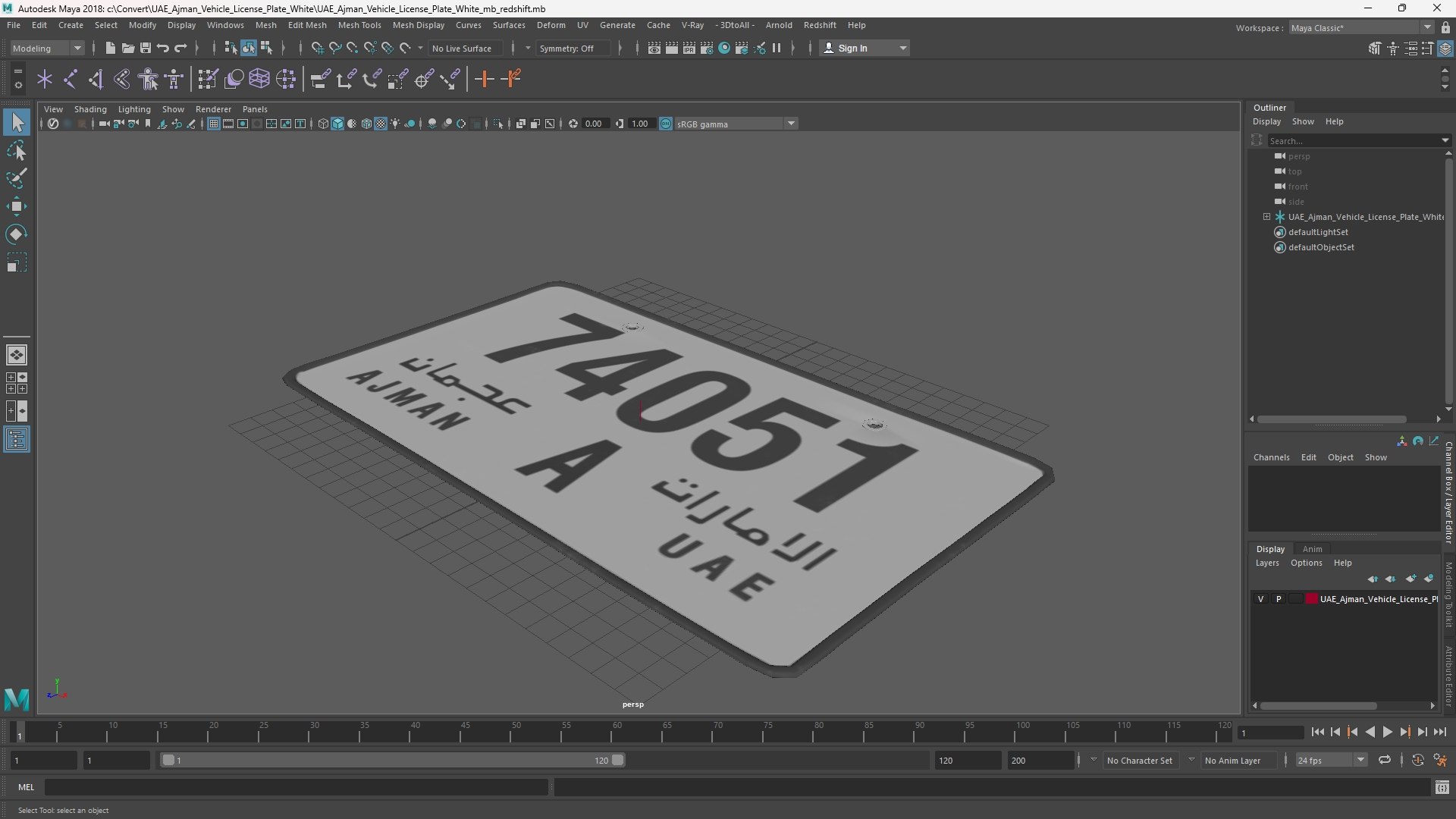Click the New Scene icon
This screenshot has width=1456, height=819.
110,48
